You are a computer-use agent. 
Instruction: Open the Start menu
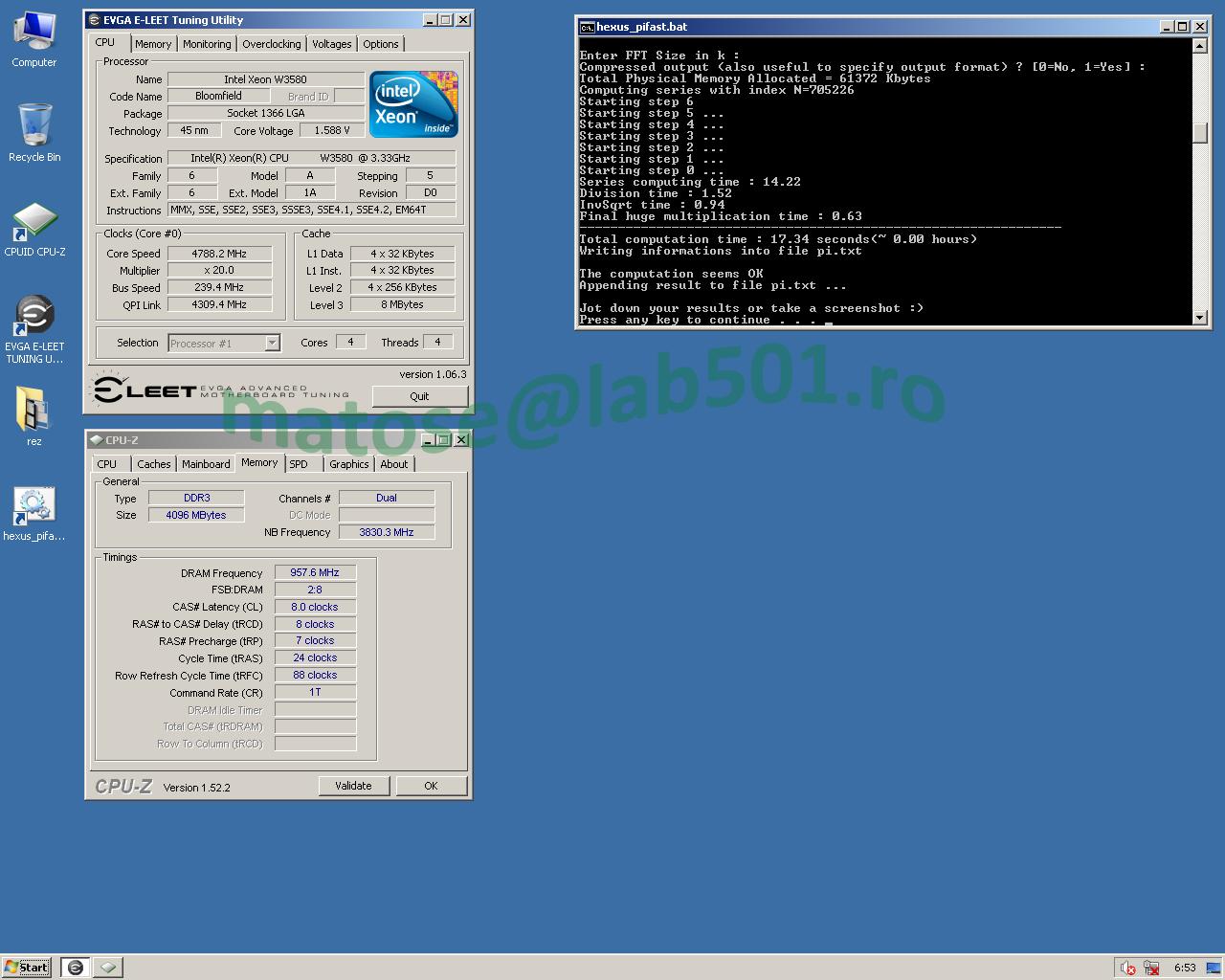tap(27, 968)
